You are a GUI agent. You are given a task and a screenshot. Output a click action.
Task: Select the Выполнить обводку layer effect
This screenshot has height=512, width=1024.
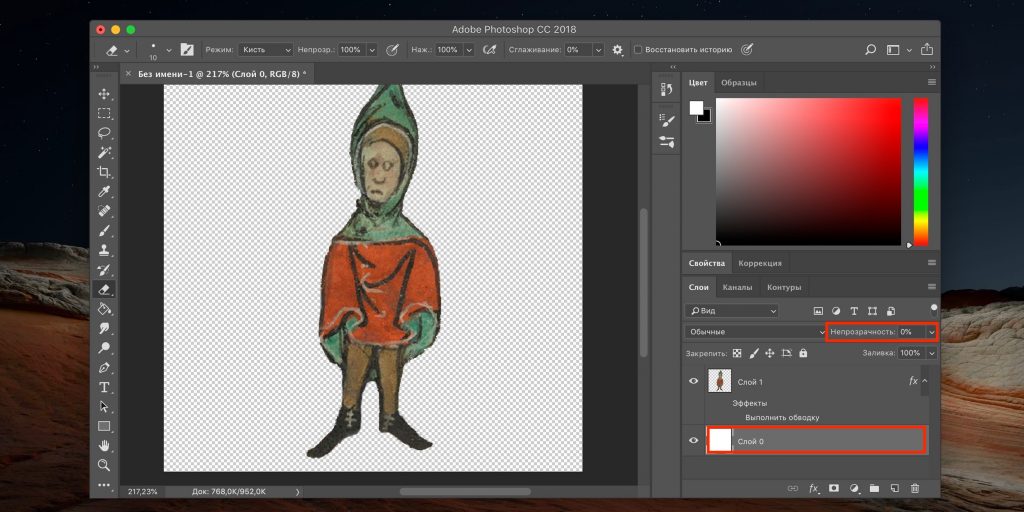[782, 417]
